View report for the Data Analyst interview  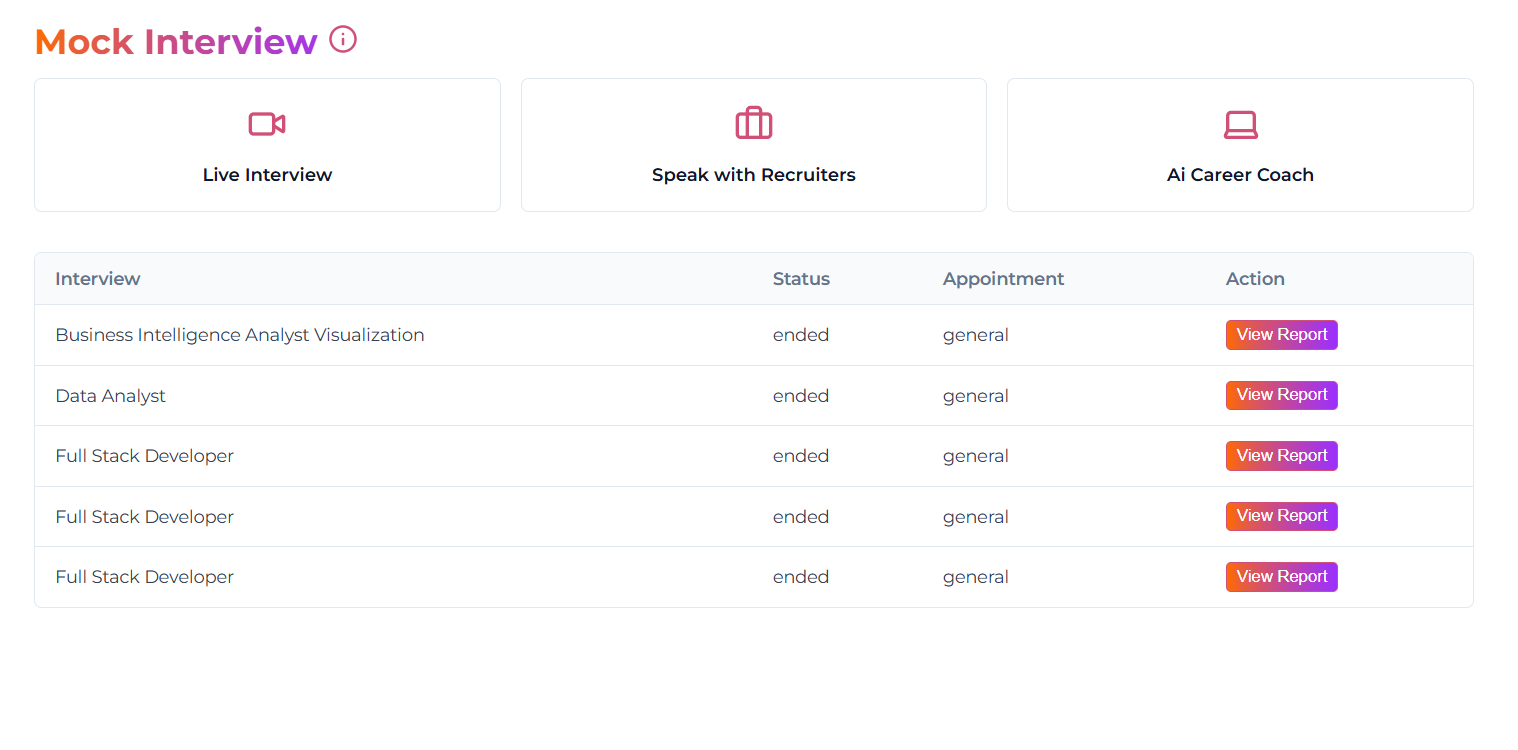[1281, 395]
